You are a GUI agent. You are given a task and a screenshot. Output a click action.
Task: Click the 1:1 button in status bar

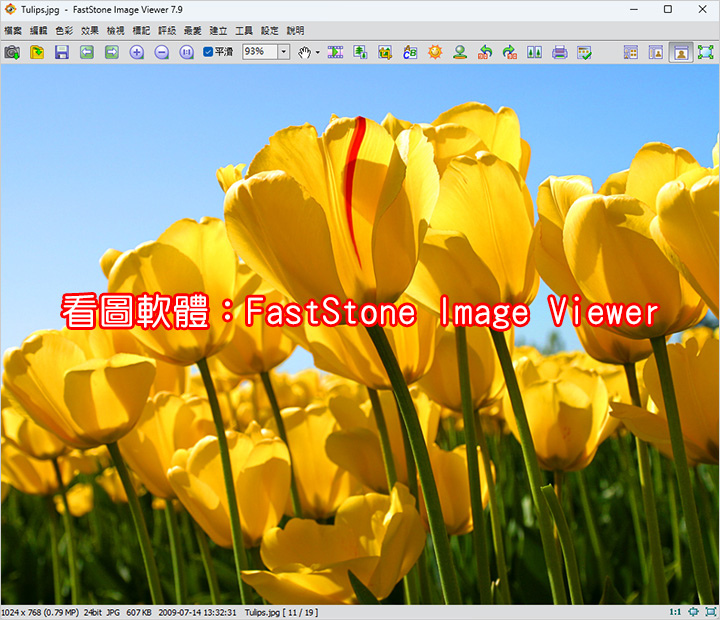[x=675, y=612]
